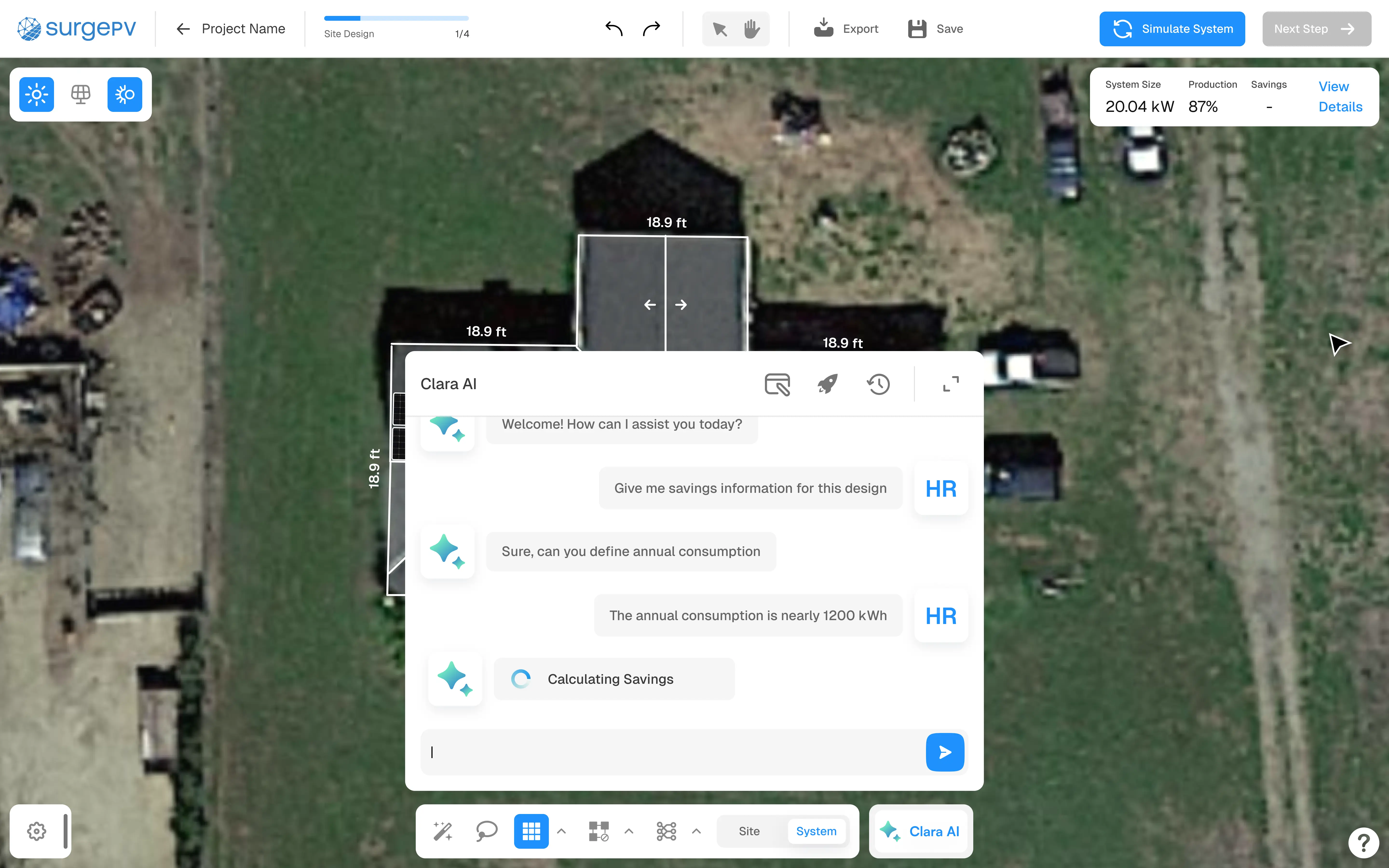Expand Clara AI panel to fullscreen

[951, 384]
